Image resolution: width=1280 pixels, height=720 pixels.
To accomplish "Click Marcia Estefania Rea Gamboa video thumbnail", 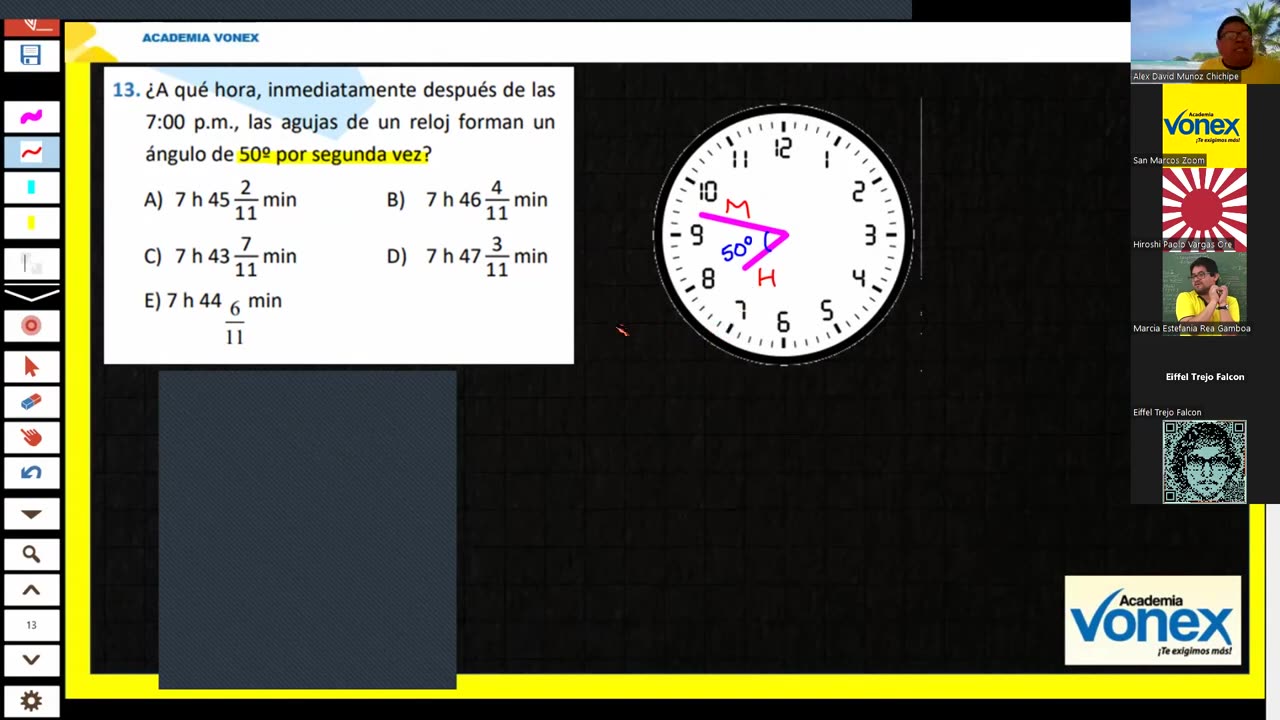I will pos(1204,293).
